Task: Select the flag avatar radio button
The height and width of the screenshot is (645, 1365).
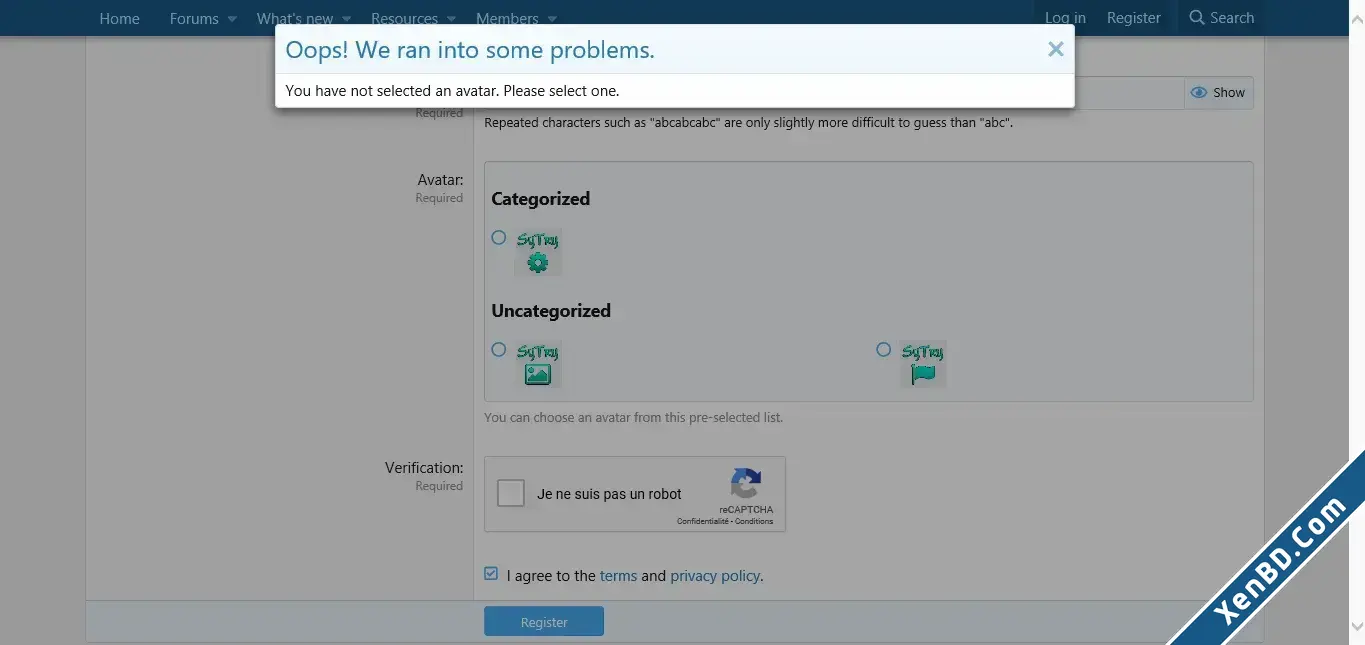Action: click(883, 350)
